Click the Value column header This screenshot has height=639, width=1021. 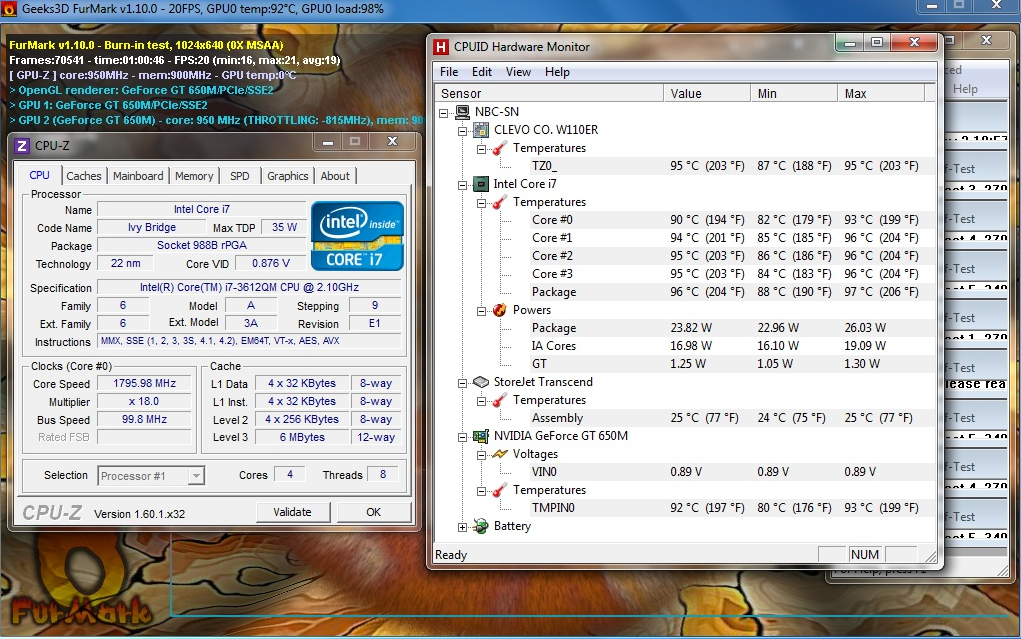click(x=706, y=94)
